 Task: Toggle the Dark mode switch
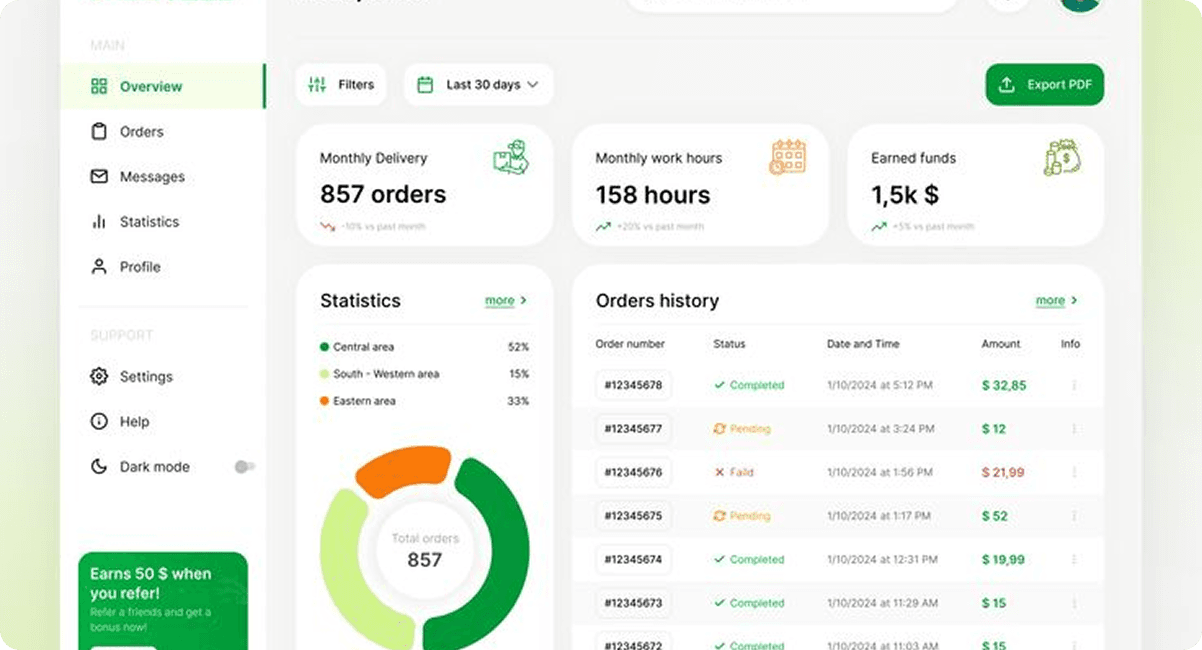(244, 467)
